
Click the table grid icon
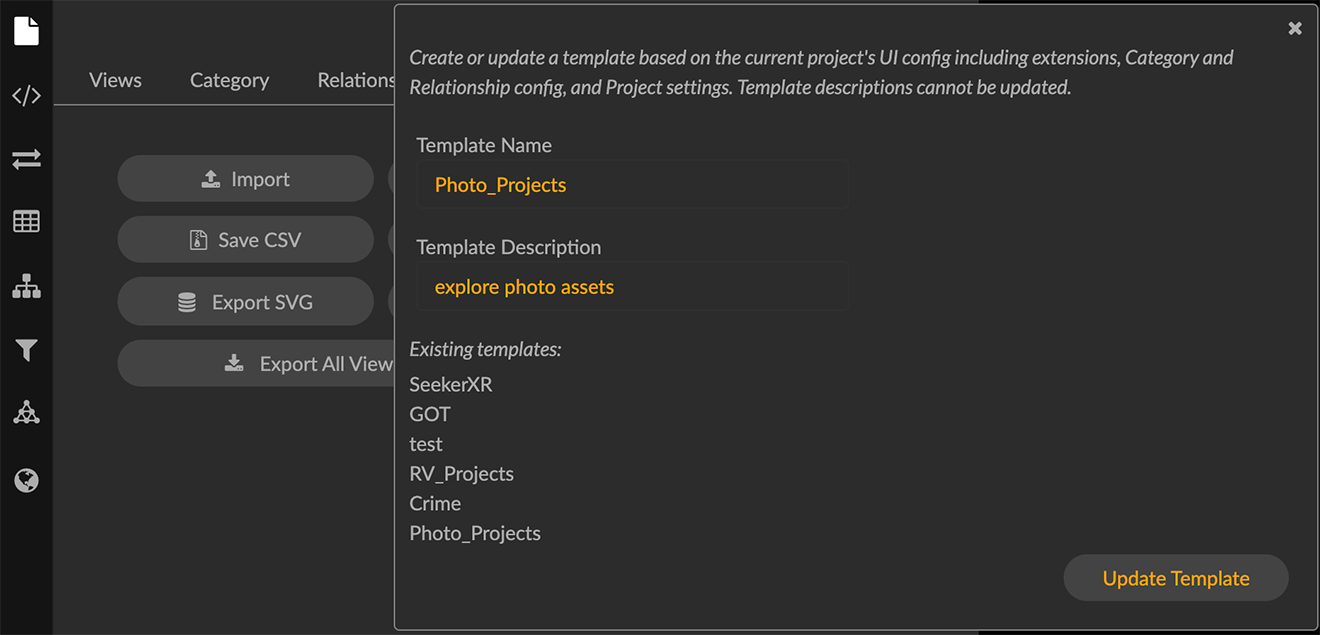point(25,221)
